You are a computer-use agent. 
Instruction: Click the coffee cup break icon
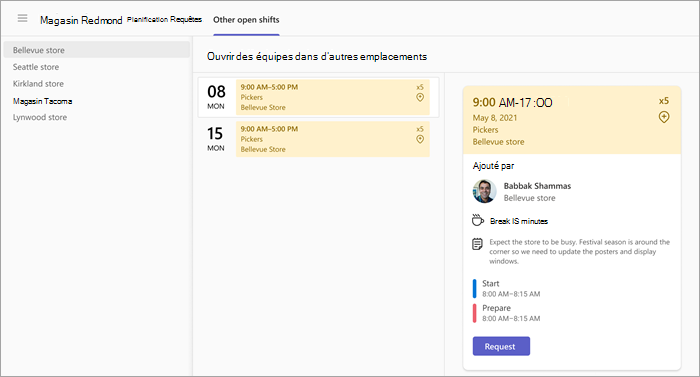point(478,220)
